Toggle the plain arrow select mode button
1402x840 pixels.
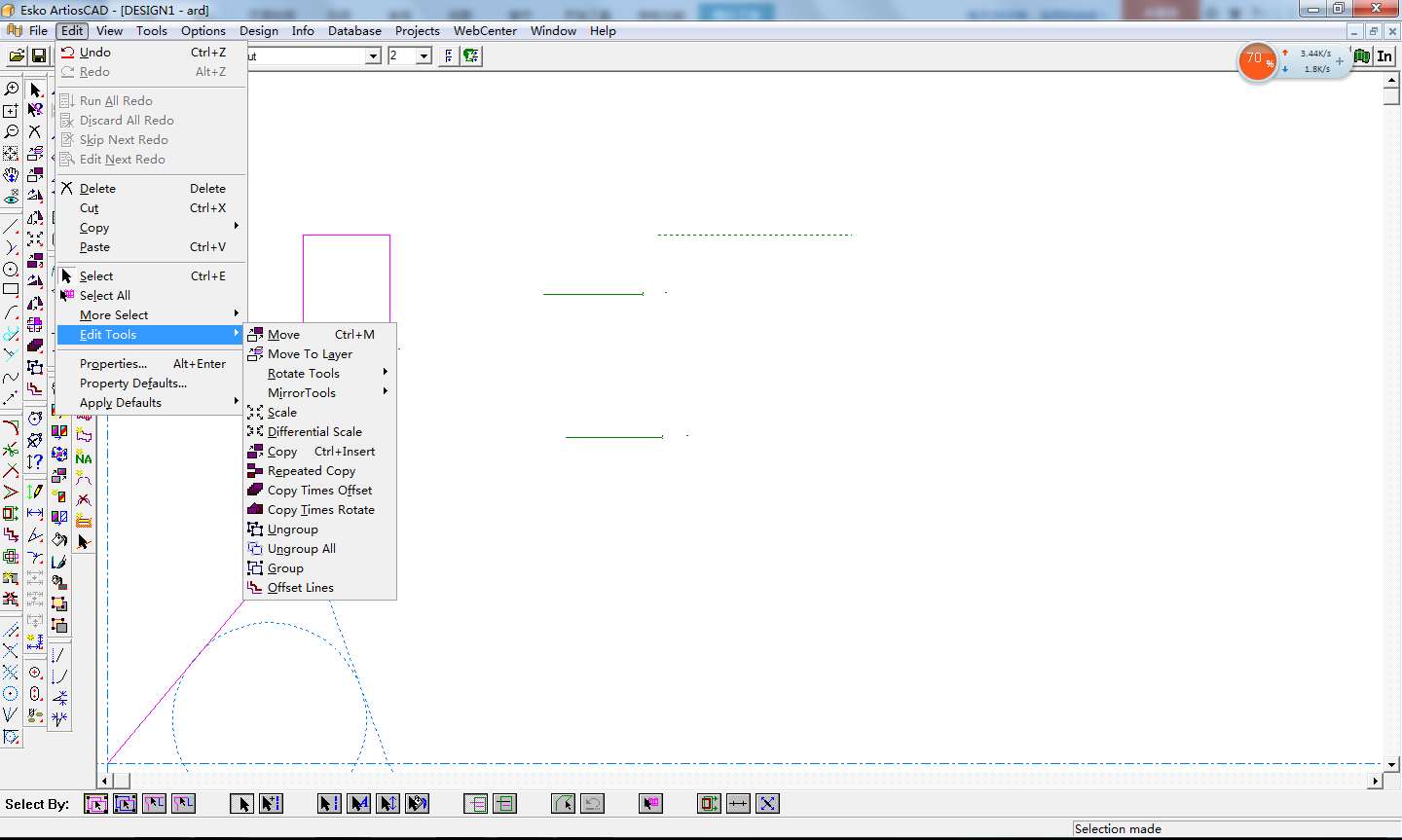pyautogui.click(x=242, y=804)
